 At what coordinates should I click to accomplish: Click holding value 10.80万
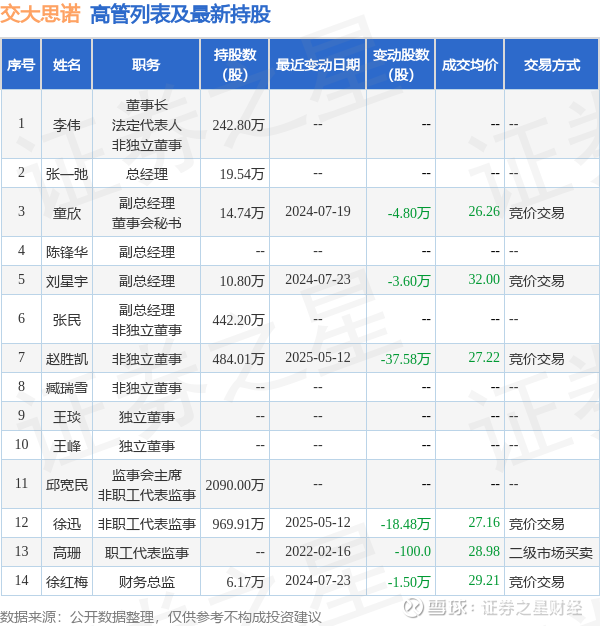pyautogui.click(x=242, y=281)
